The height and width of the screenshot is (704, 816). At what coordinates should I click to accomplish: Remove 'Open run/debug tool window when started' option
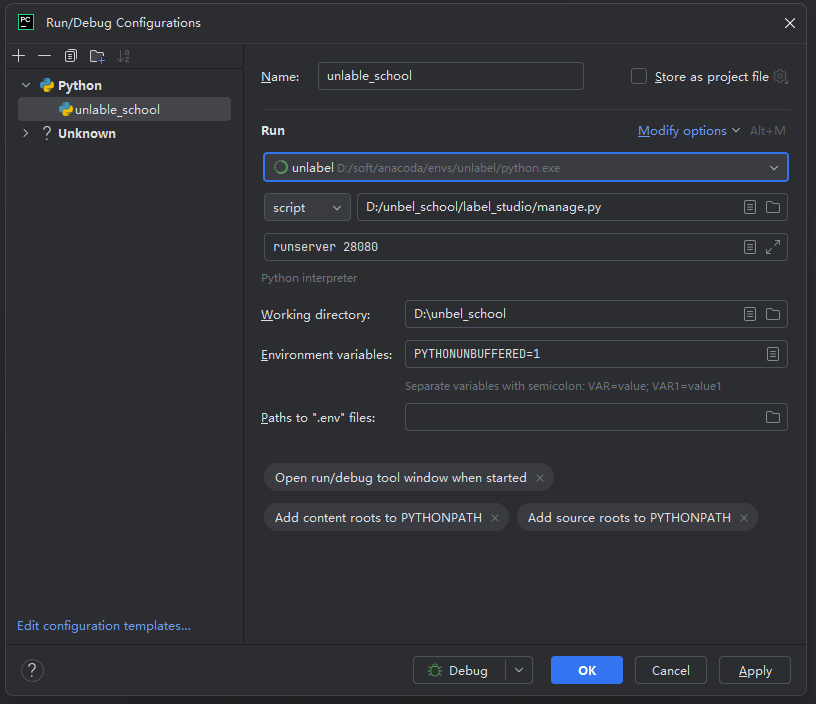540,478
